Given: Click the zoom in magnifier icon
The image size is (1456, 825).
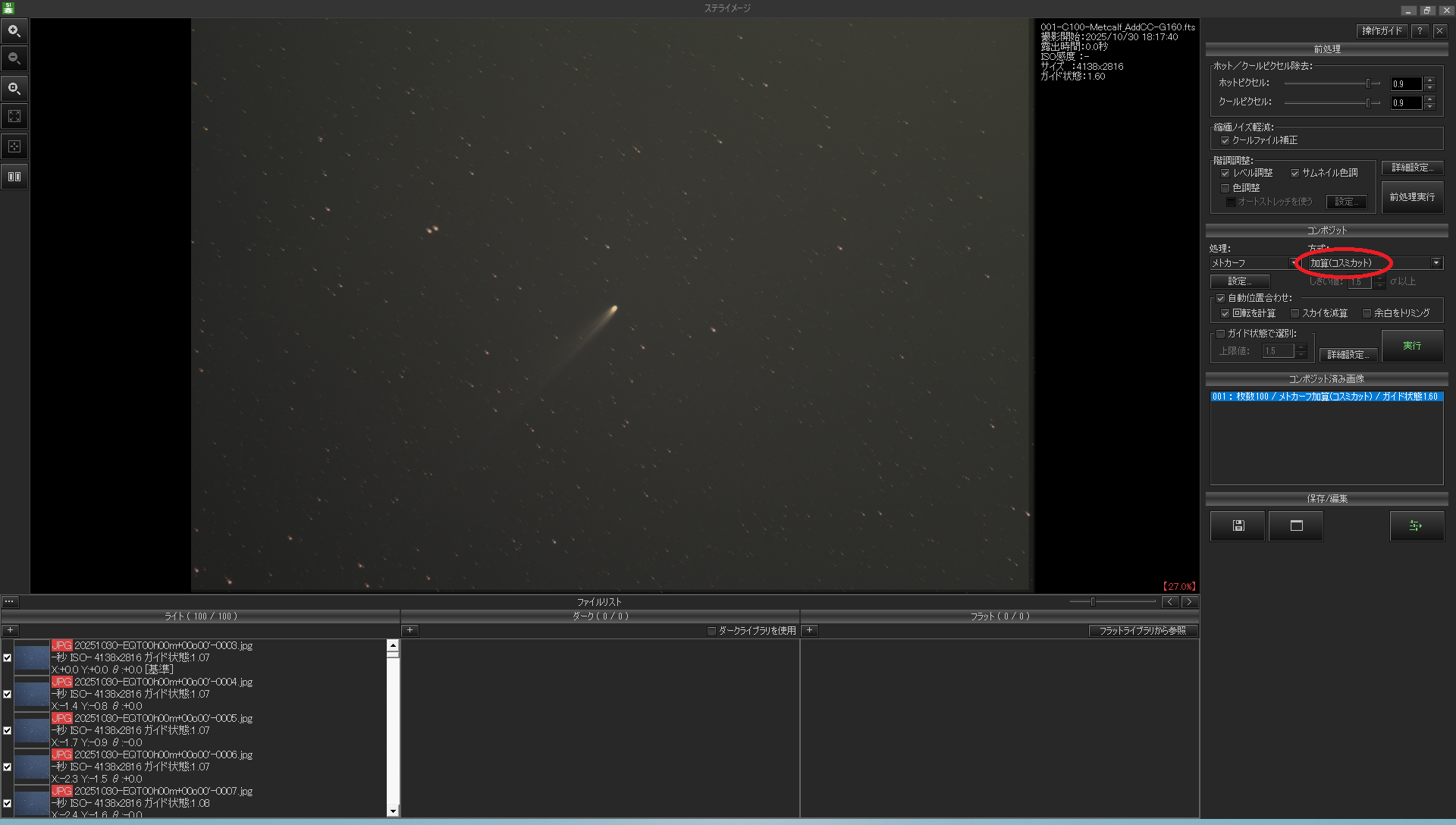Looking at the screenshot, I should 14,31.
